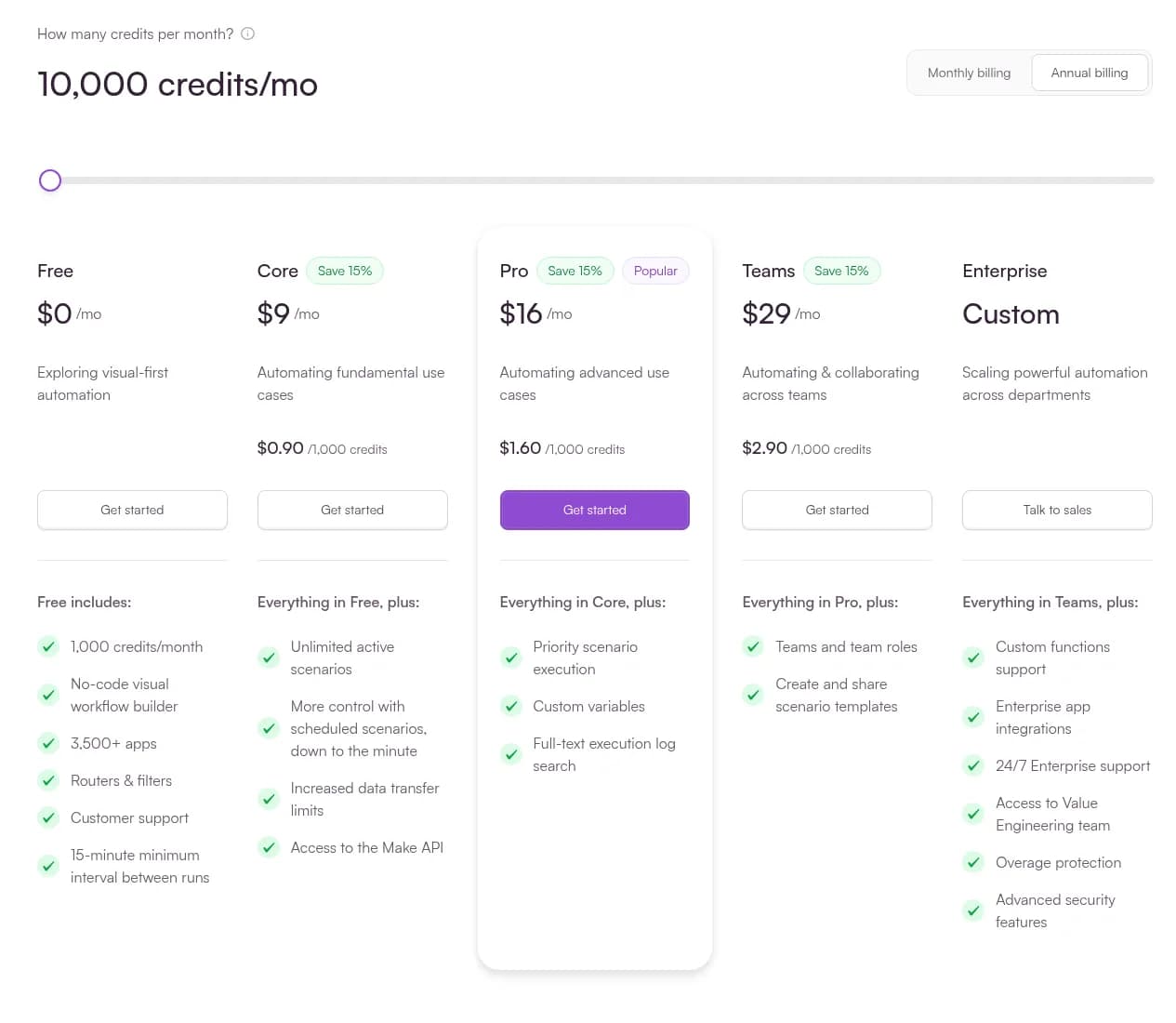Viewport: 1176px width, 1023px height.
Task: Click the $9 /mo Core price
Action: click(x=288, y=313)
